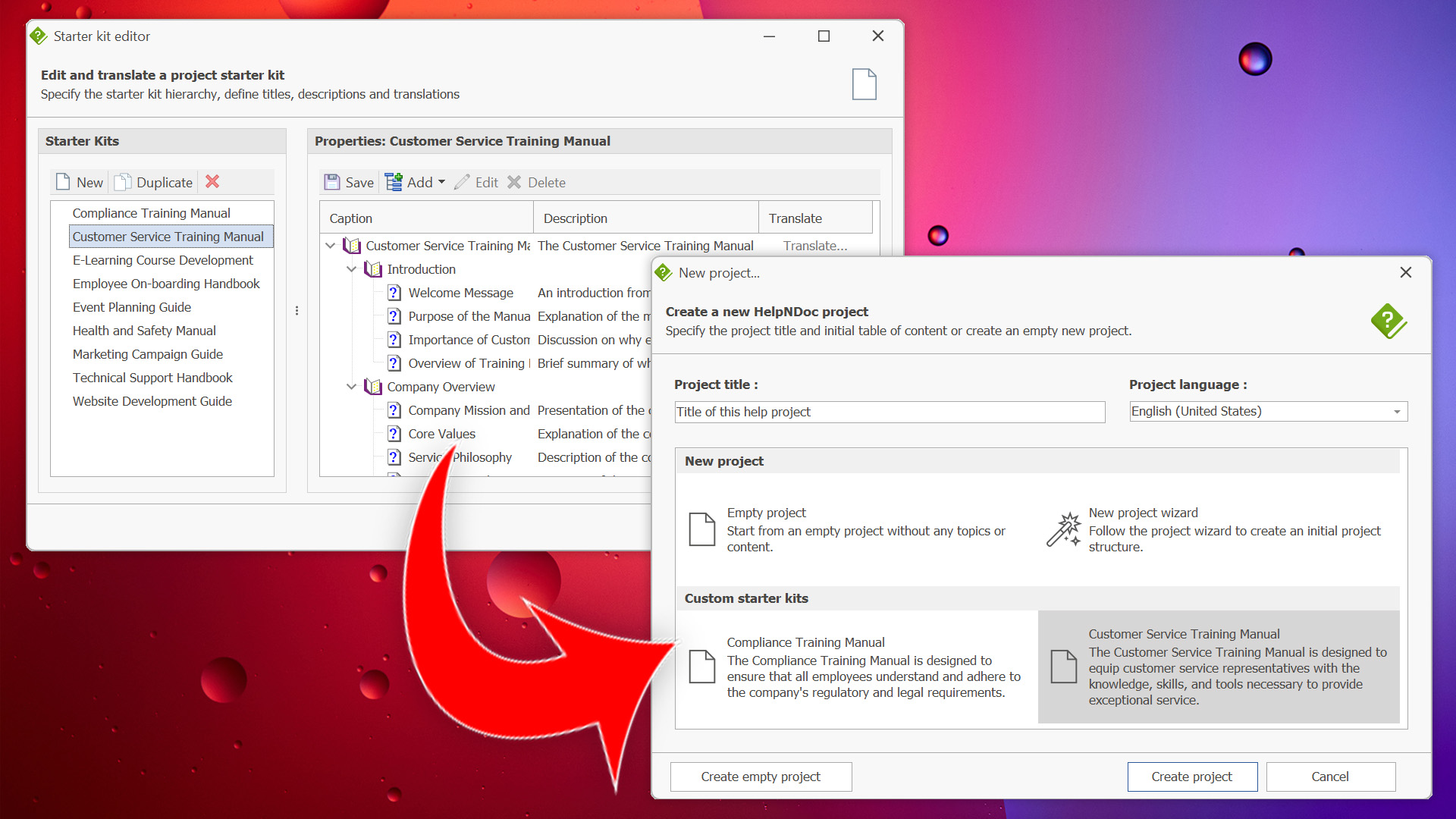Image resolution: width=1456 pixels, height=819 pixels.
Task: Close the New project dialog
Action: click(1405, 272)
